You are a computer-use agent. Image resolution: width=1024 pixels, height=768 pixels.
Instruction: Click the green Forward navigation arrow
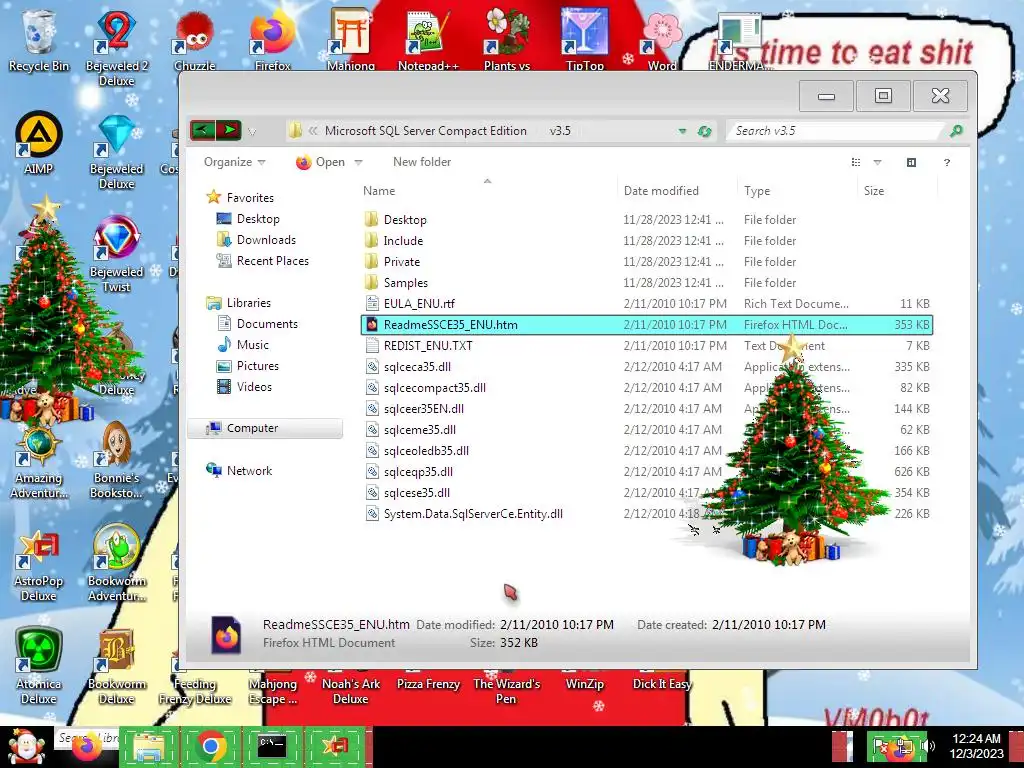point(229,130)
